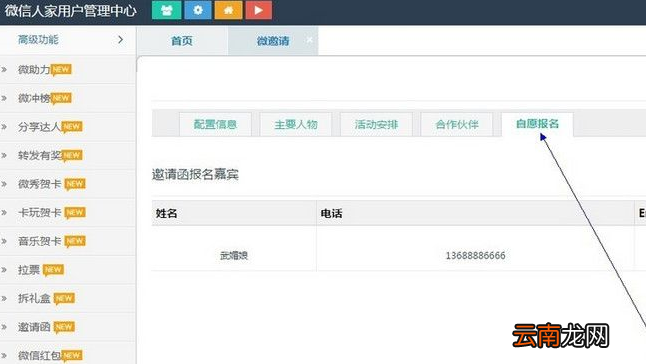Click the NEW badge next to 音乐贺卡
Viewport: 646px width, 364px height.
[75, 241]
